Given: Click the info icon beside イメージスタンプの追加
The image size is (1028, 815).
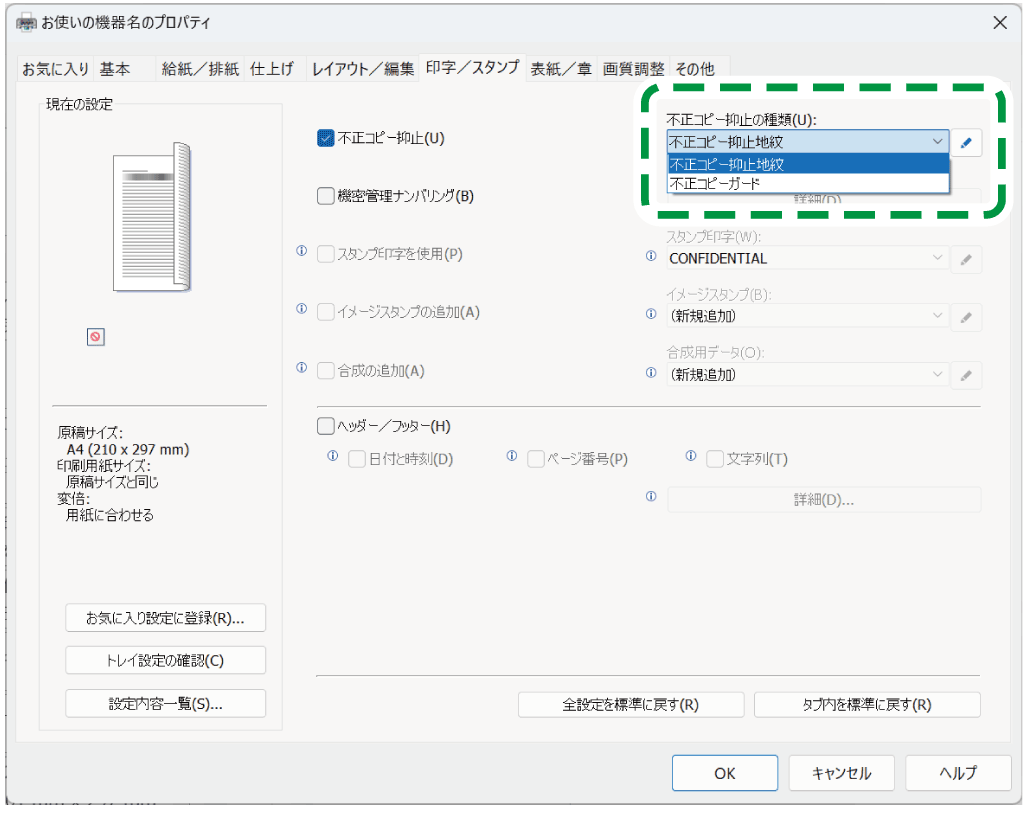Looking at the screenshot, I should (x=302, y=310).
